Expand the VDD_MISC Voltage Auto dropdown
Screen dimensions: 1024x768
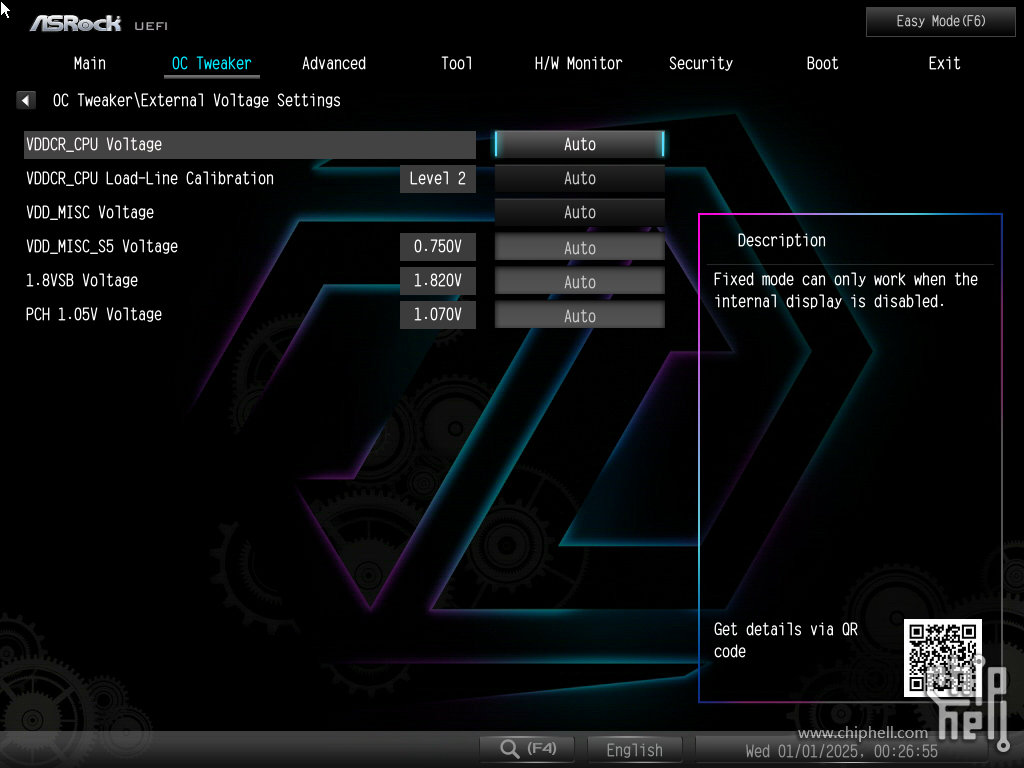tap(579, 212)
